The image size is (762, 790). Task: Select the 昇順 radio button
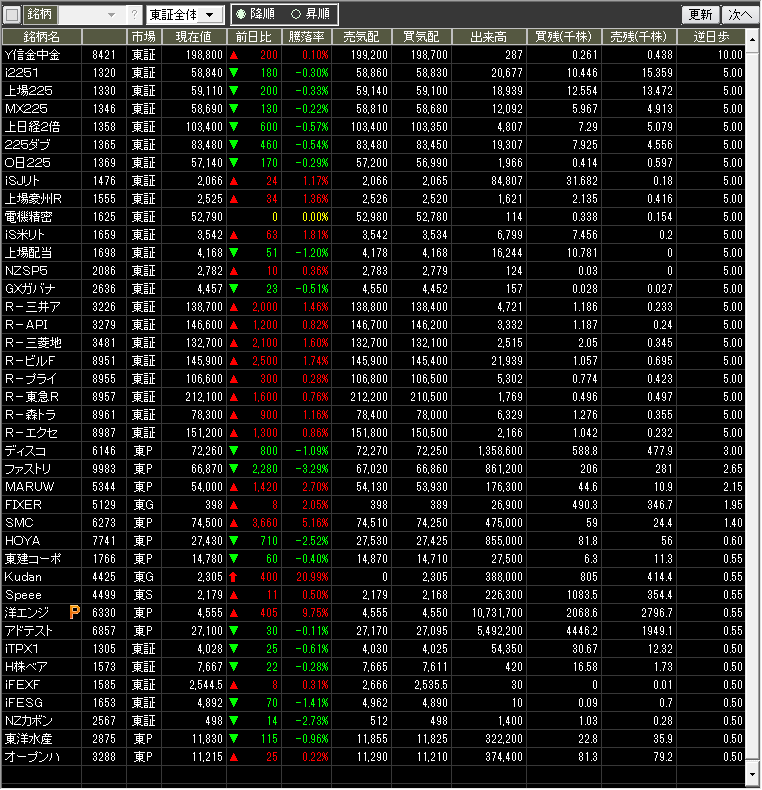tap(295, 15)
